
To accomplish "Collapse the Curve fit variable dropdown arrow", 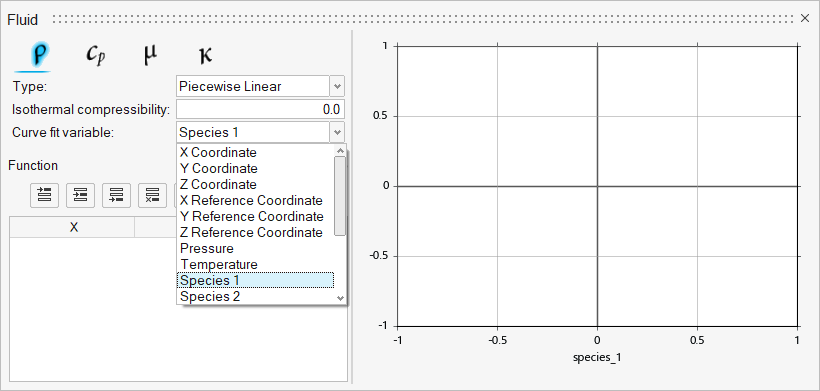I will point(337,132).
